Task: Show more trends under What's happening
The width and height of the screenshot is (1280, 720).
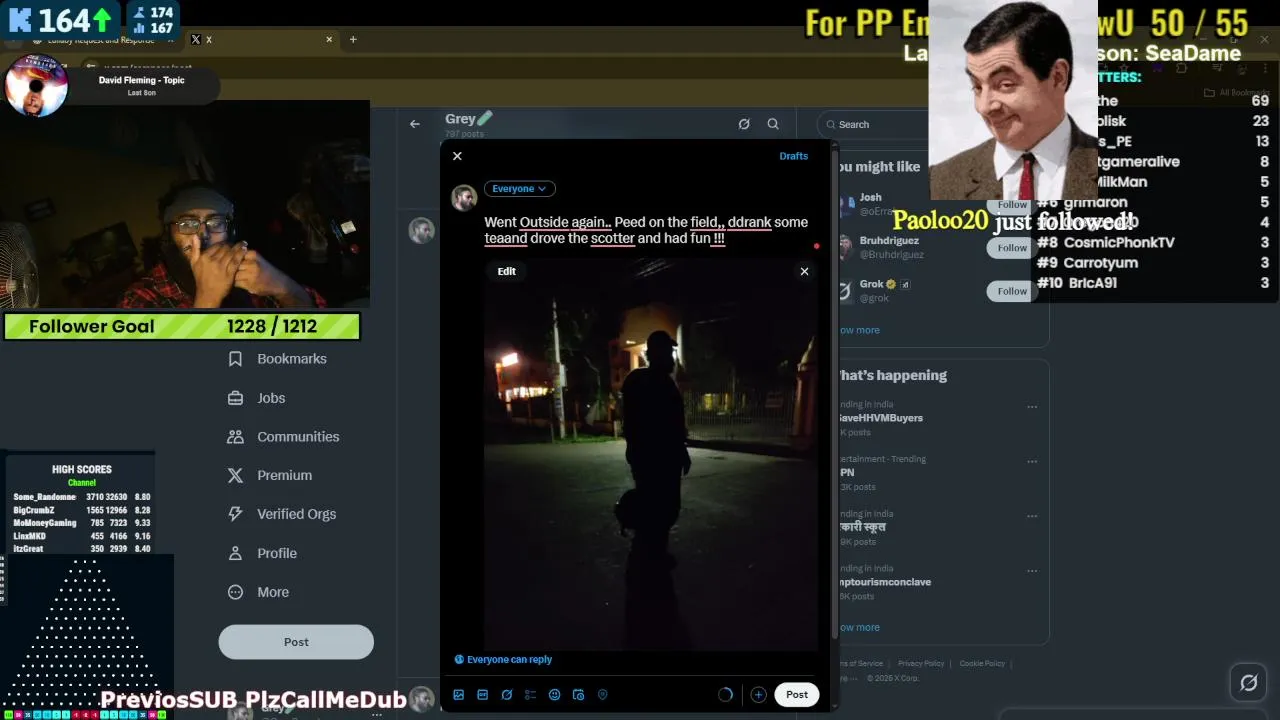Action: pos(860,628)
